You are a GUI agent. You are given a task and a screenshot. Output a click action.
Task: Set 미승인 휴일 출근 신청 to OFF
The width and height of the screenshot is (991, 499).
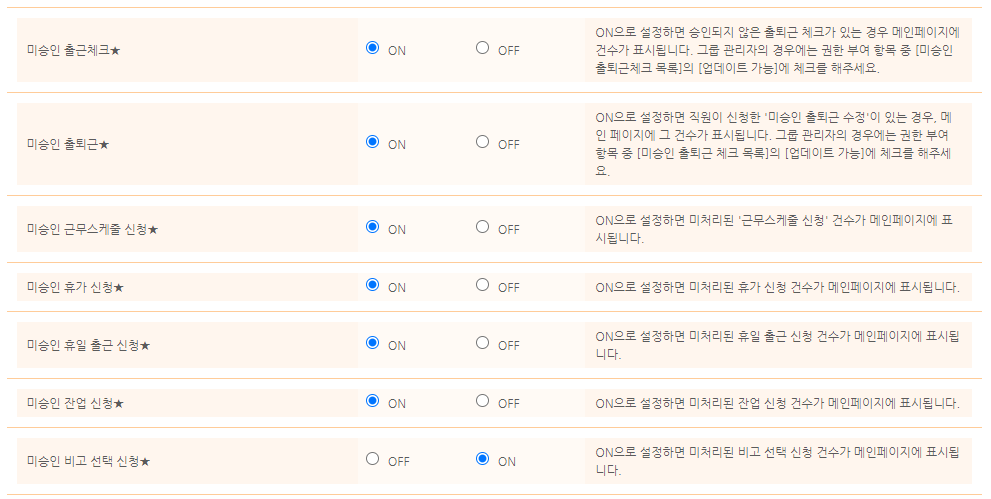pyautogui.click(x=482, y=343)
